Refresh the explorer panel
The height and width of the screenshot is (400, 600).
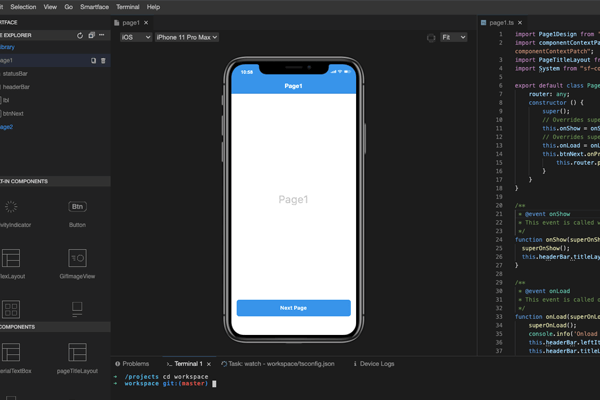tap(80, 35)
